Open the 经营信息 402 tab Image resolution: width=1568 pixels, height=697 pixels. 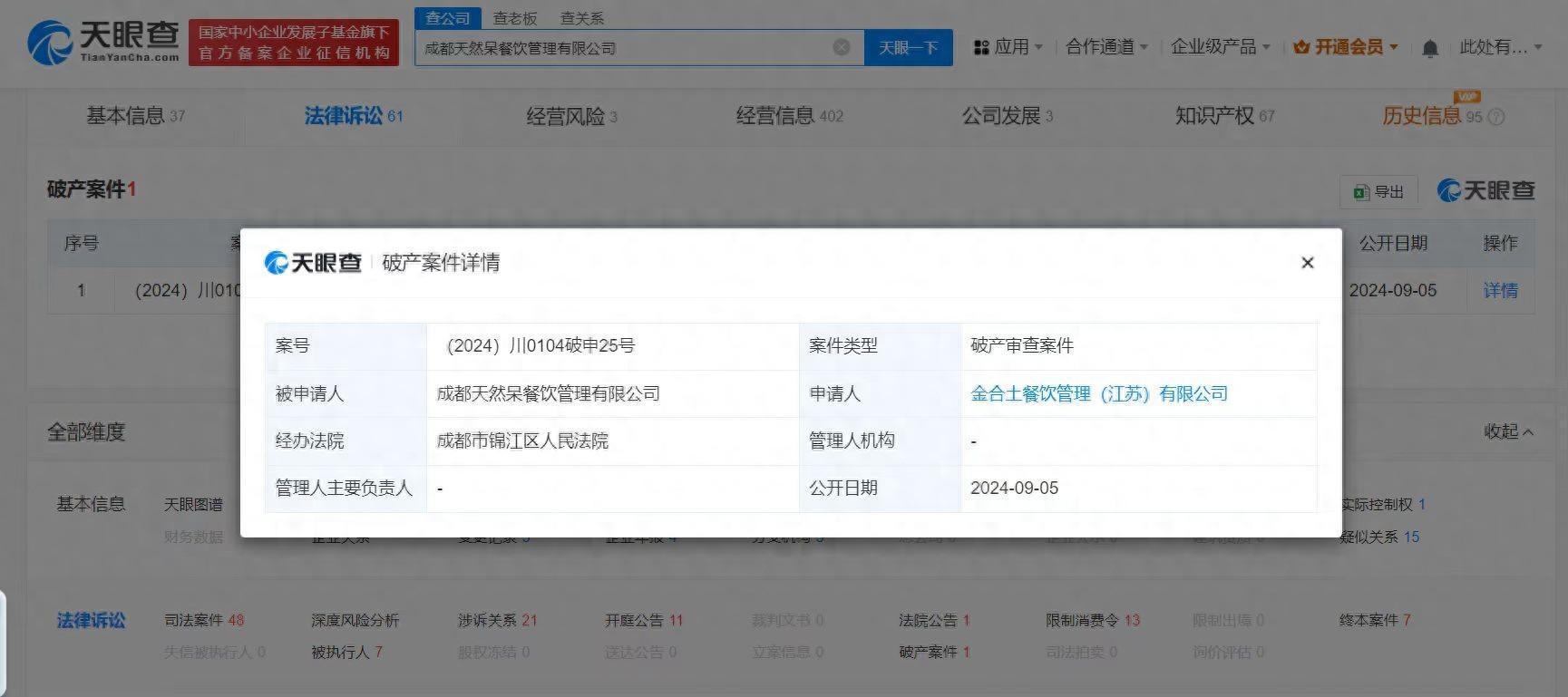(789, 116)
